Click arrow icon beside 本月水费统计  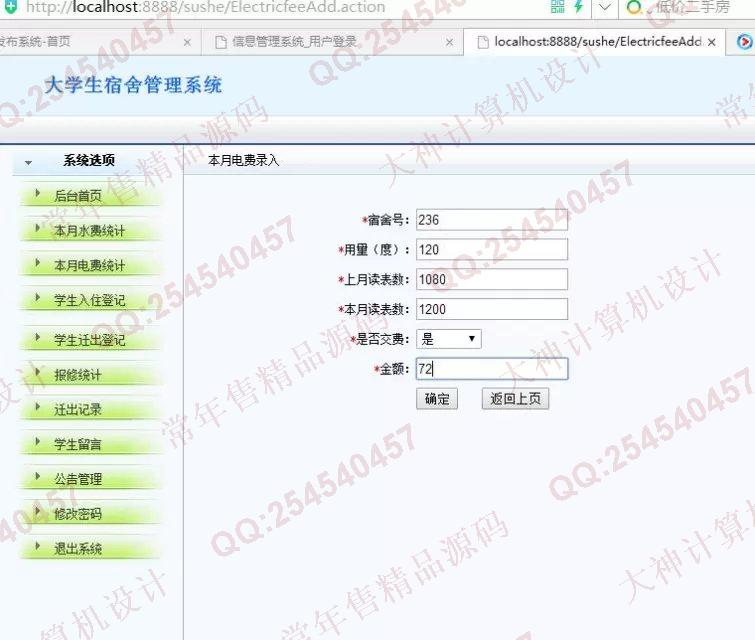38,227
